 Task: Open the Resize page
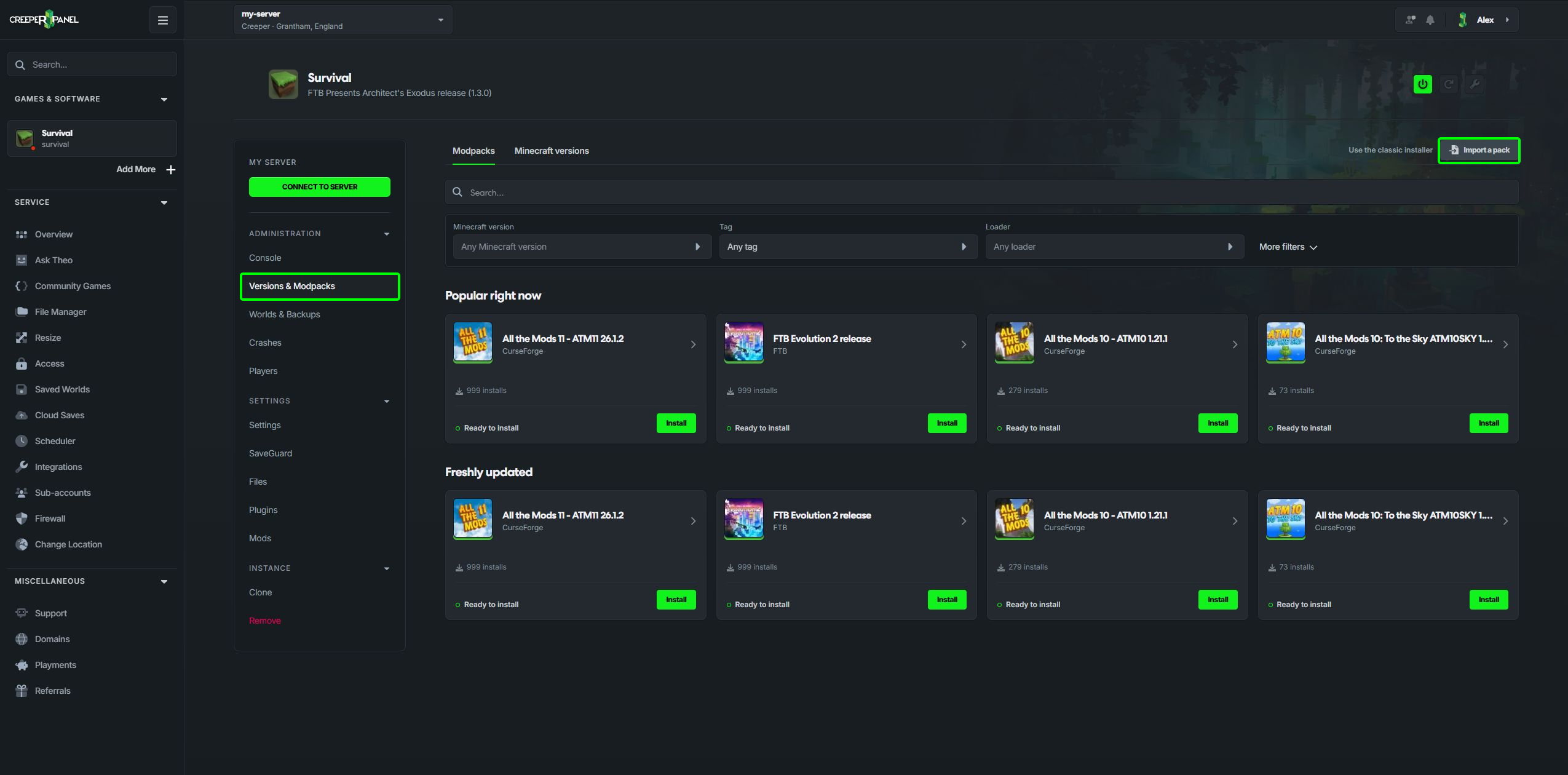tap(47, 338)
